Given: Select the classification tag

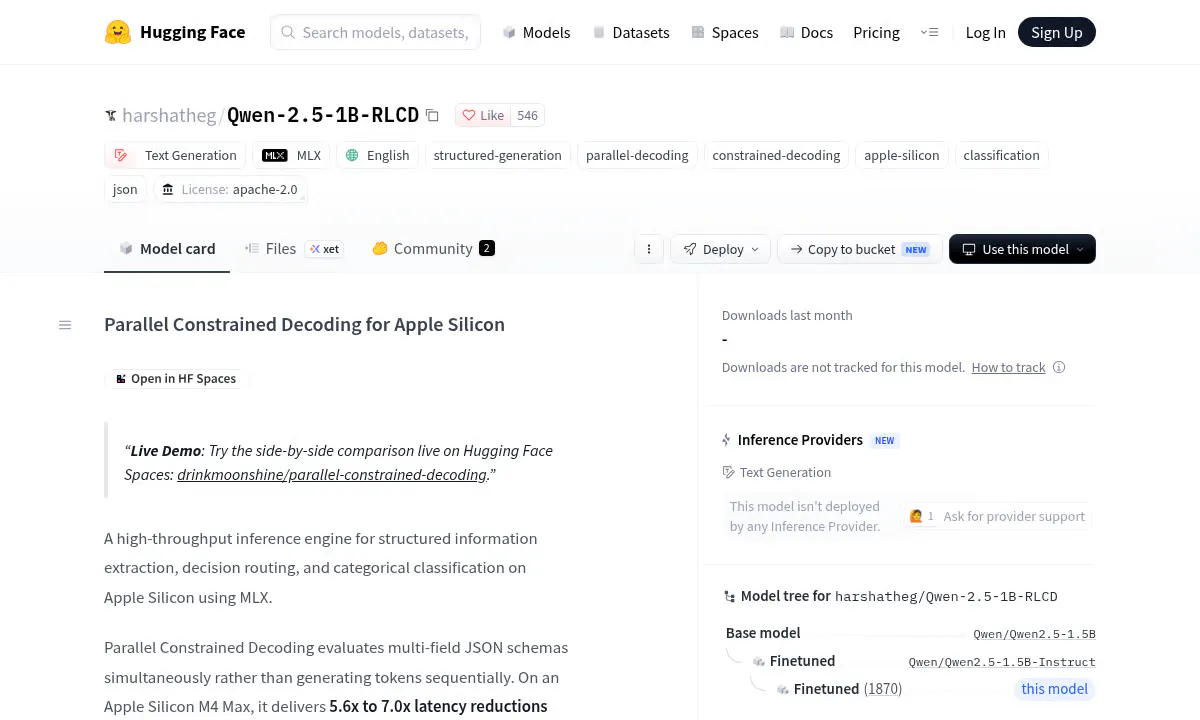Looking at the screenshot, I should (1001, 155).
